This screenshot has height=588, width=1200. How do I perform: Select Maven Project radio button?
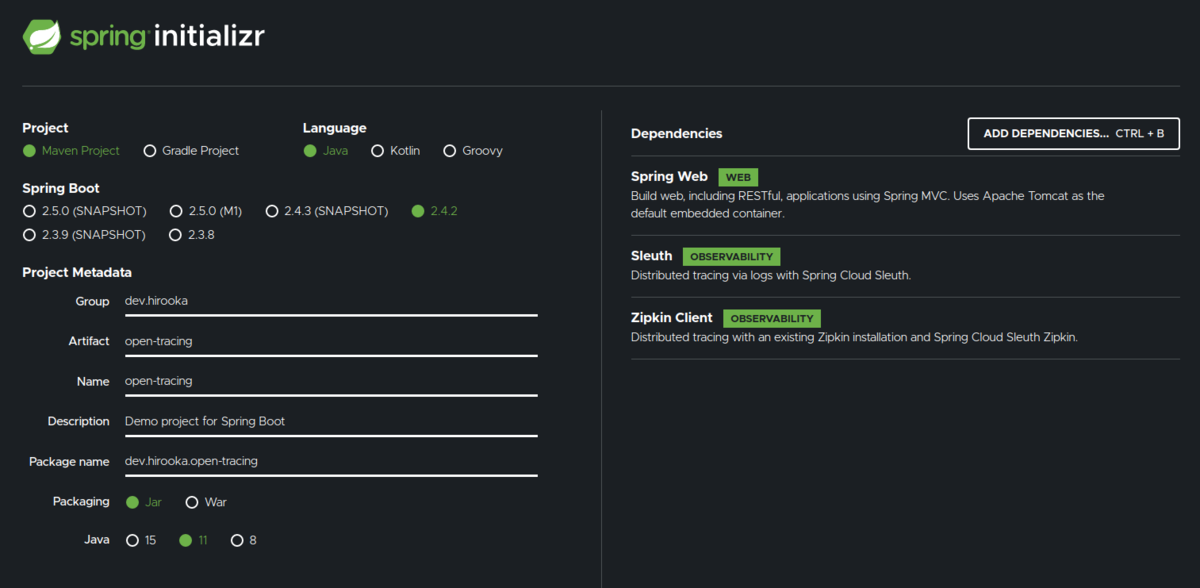pos(71,151)
